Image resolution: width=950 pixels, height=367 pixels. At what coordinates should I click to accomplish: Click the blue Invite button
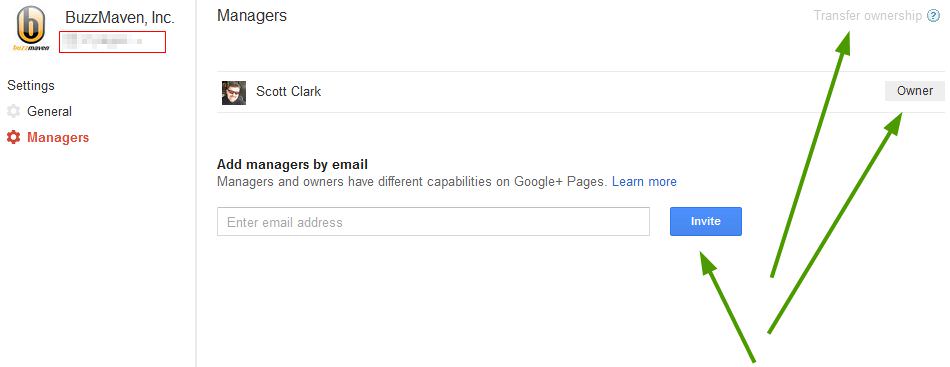705,222
